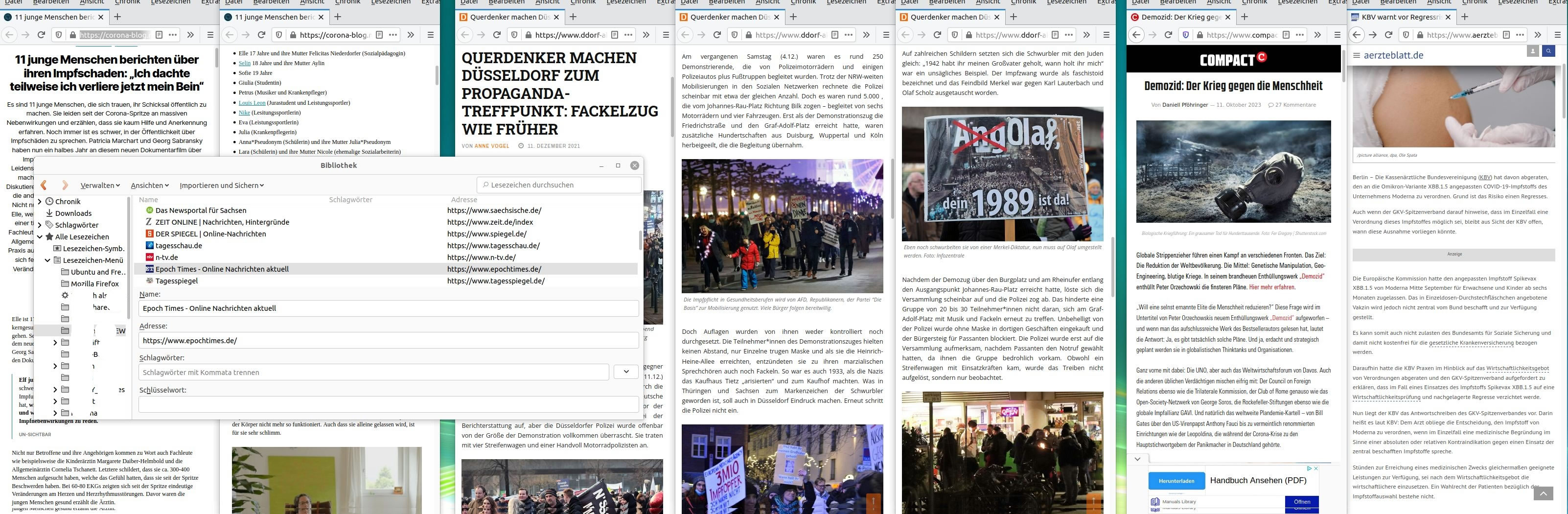Select the ZEIT ONLINE bookmark row
This screenshot has width=1568, height=514.
tap(386, 222)
